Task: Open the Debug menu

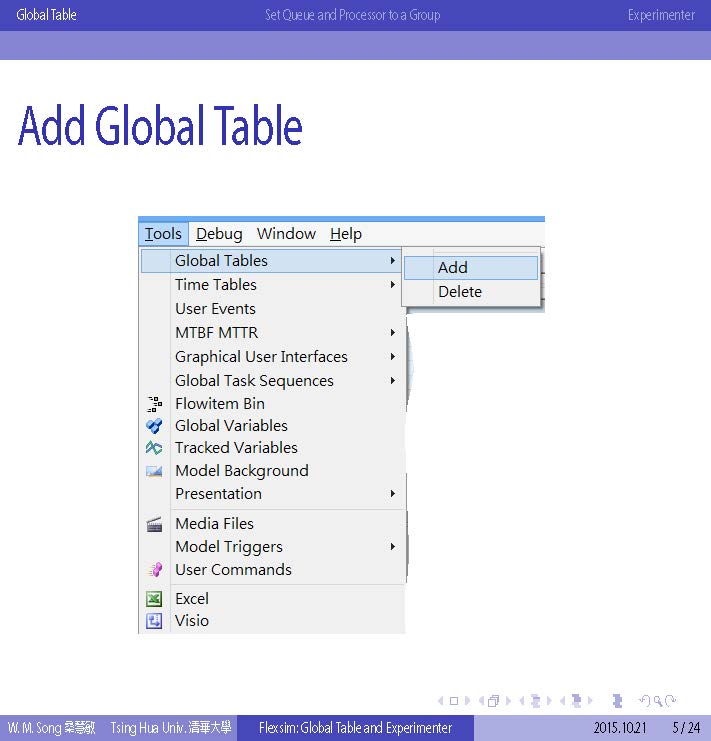Action: point(219,234)
